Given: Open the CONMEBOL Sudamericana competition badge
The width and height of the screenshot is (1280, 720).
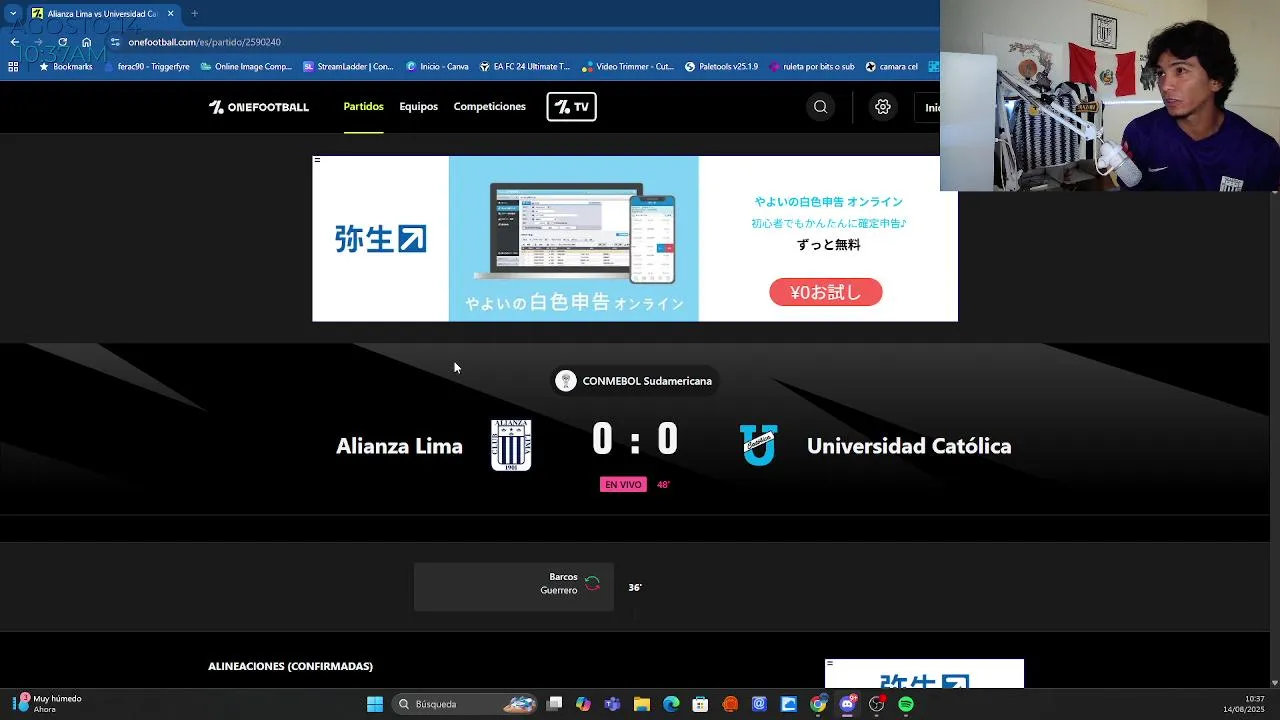Looking at the screenshot, I should (636, 381).
